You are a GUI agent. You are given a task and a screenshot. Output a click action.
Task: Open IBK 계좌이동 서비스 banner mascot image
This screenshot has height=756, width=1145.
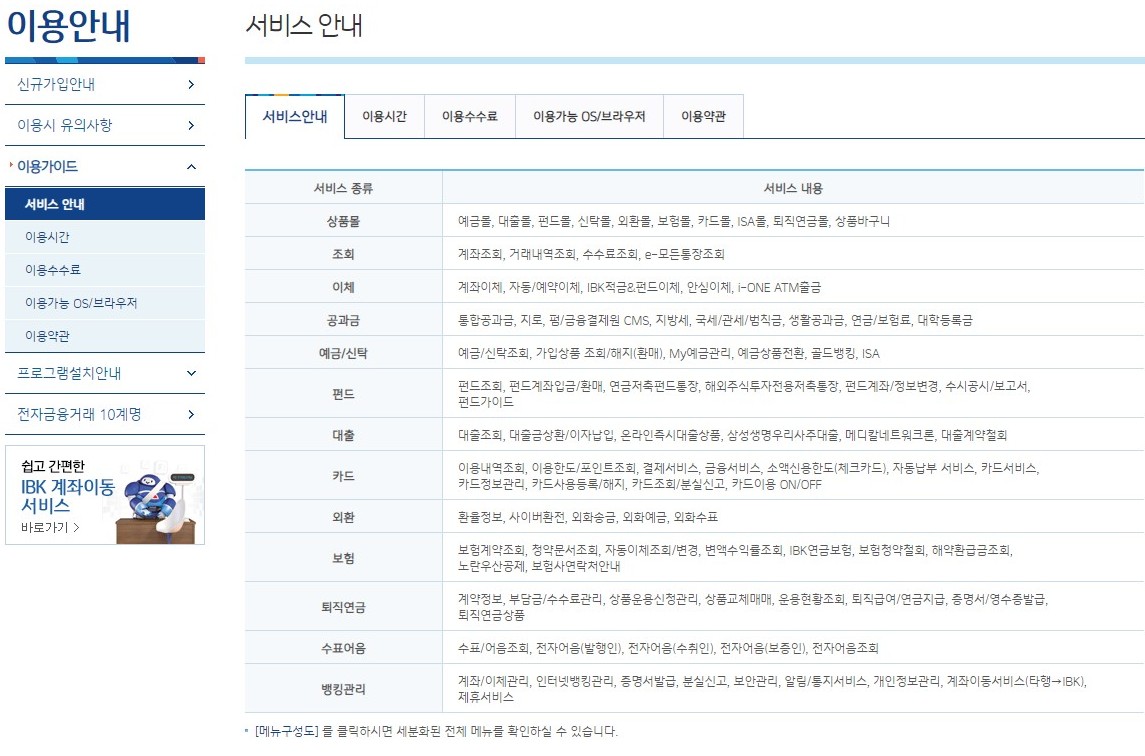pos(157,506)
